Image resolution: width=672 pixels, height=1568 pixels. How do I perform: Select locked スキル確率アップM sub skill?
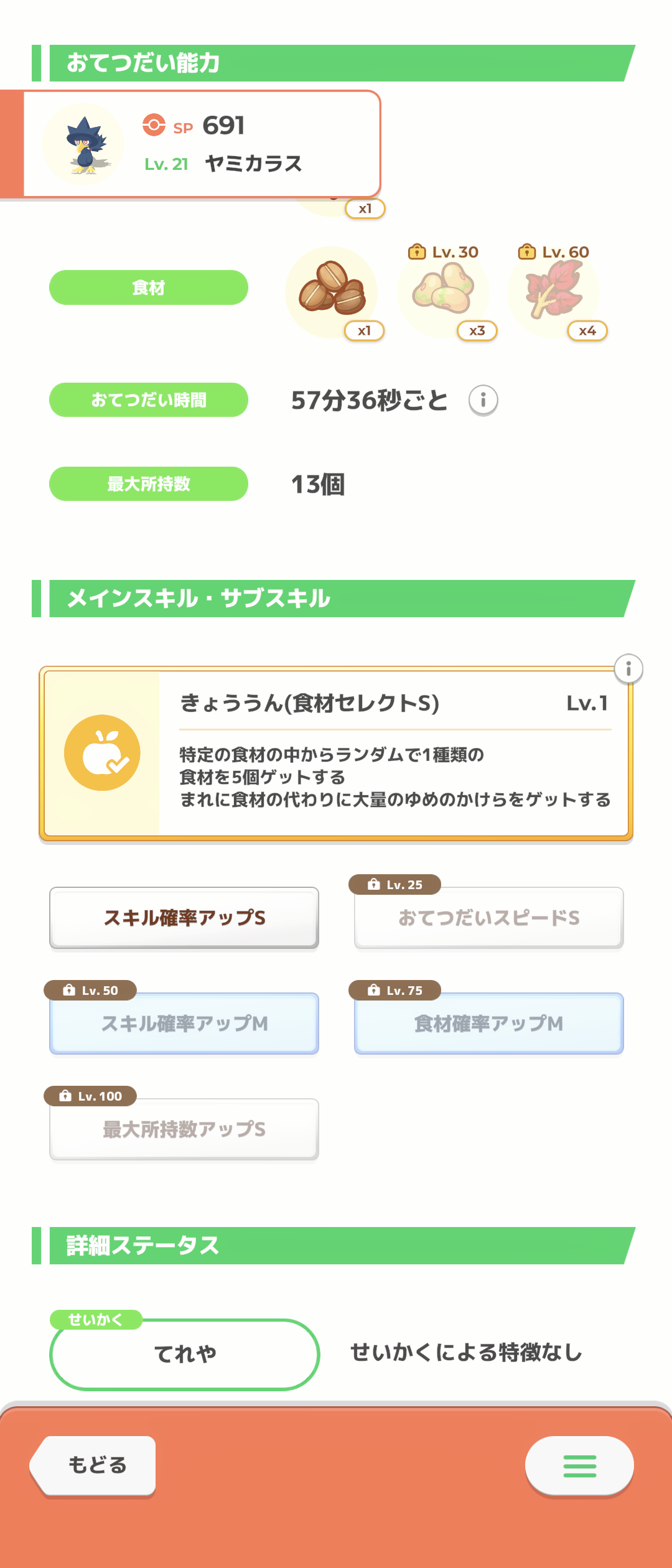pos(184,1024)
